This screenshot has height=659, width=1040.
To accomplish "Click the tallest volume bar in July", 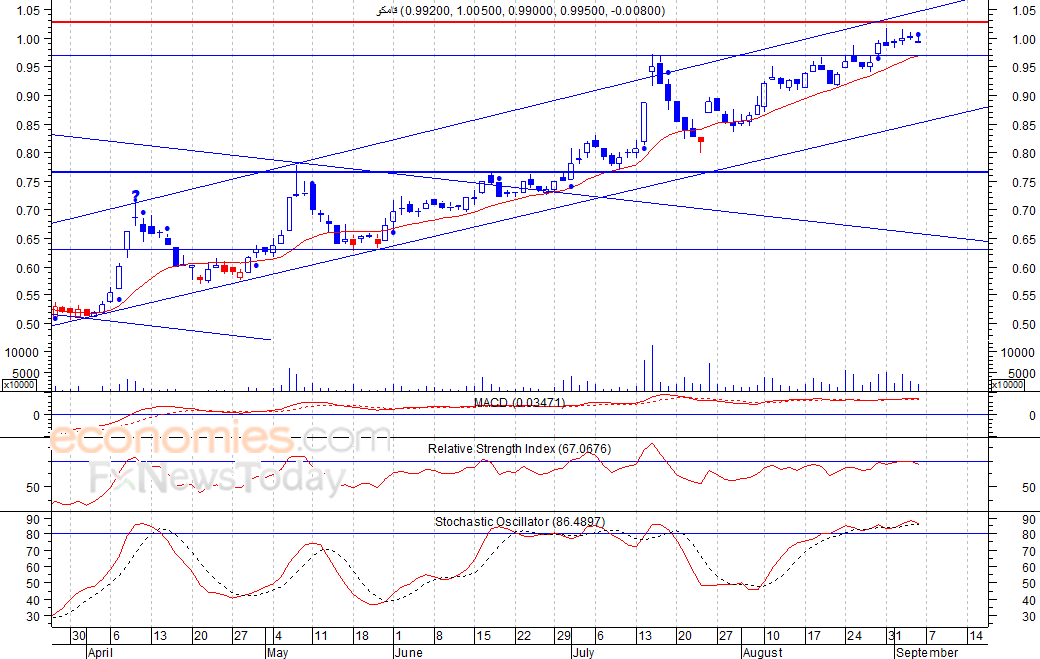I will (x=652, y=368).
